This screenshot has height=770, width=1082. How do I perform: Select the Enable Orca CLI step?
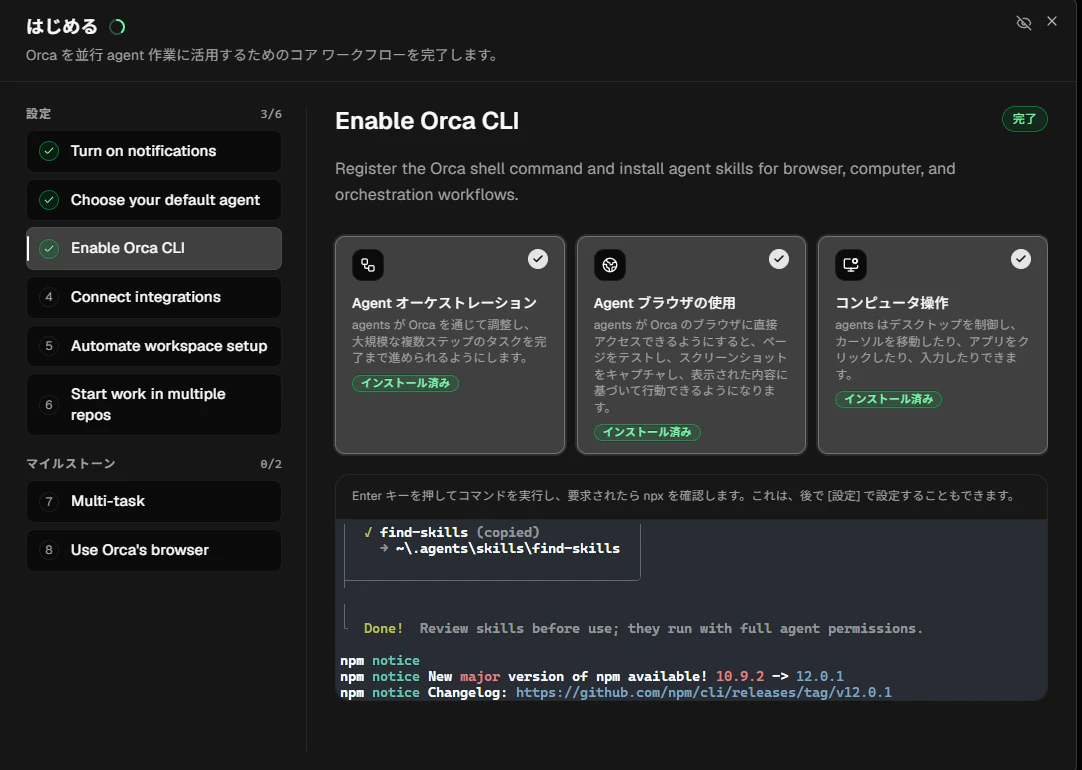154,248
